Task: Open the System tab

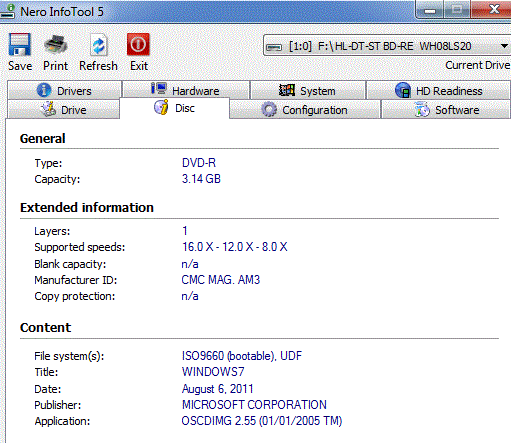Action: click(x=307, y=90)
